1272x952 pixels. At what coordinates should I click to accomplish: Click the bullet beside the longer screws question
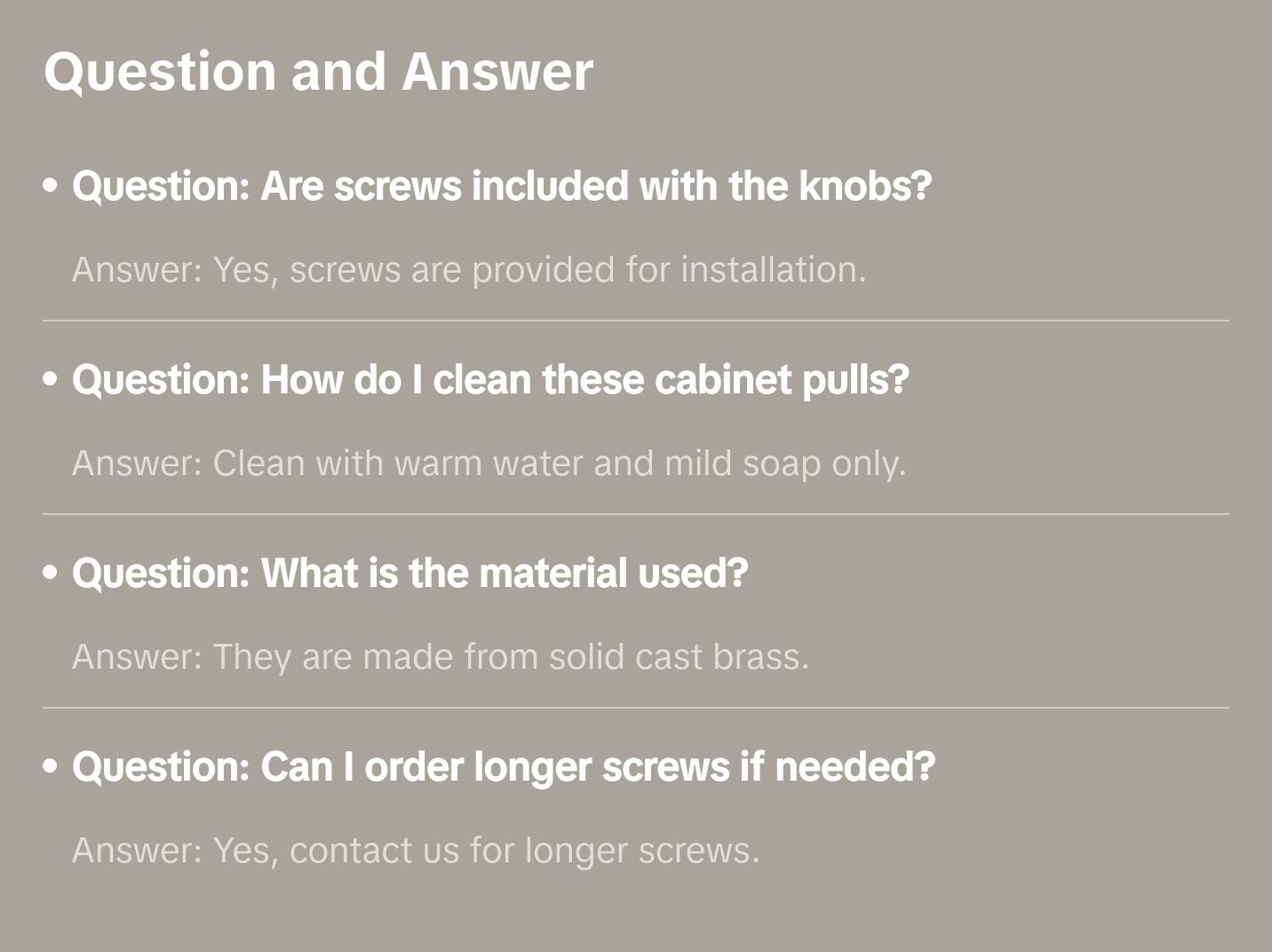tap(51, 766)
